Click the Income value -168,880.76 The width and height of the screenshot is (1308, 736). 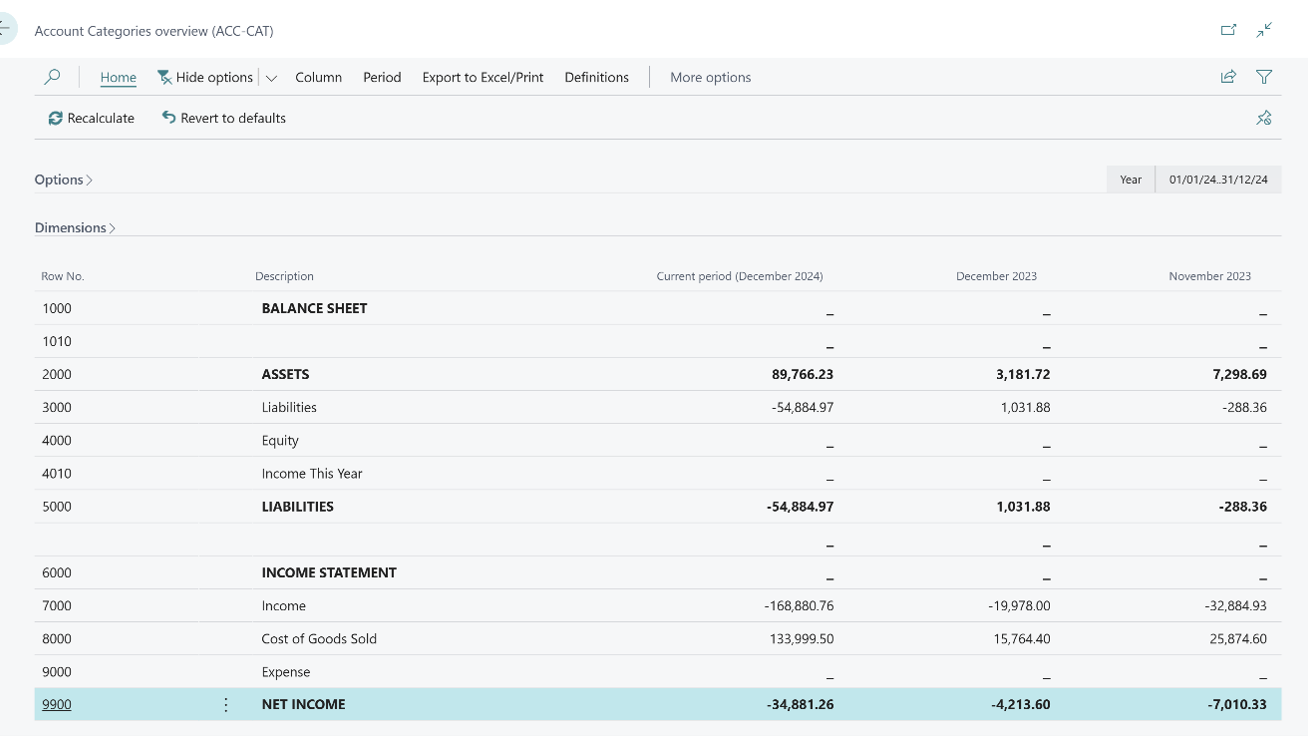(798, 606)
